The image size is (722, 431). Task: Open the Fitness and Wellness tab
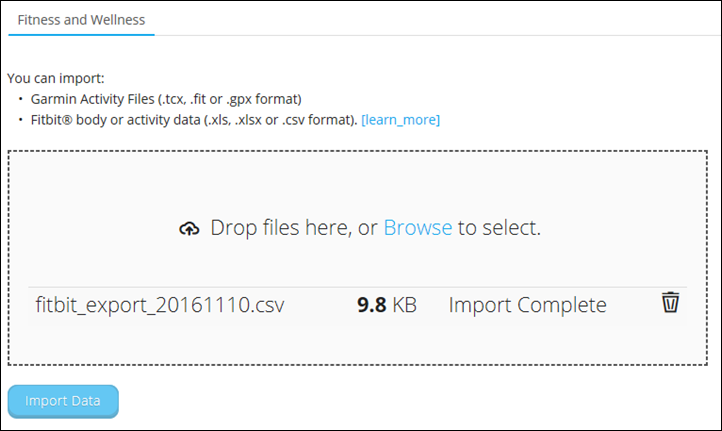point(81,18)
